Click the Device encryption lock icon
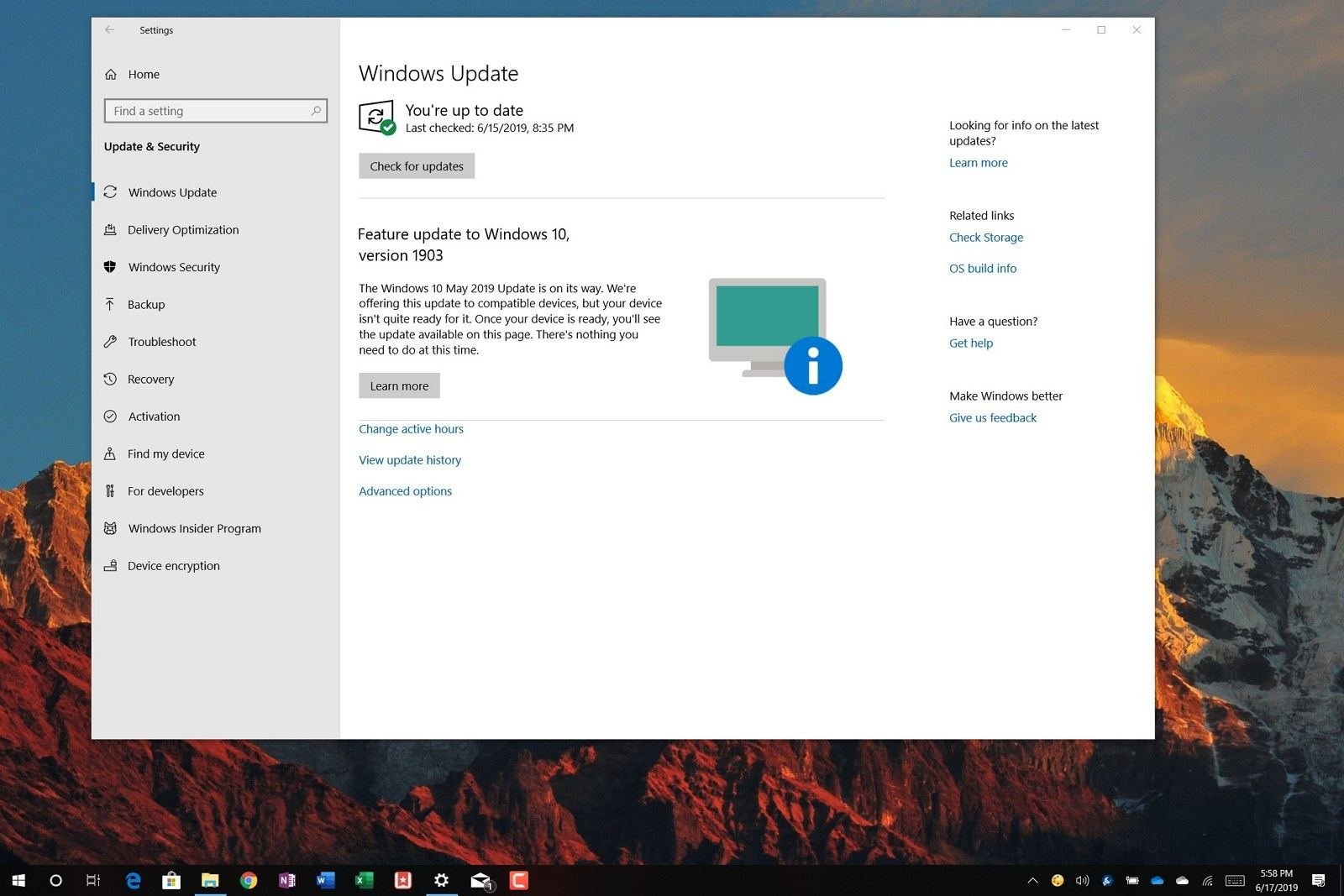This screenshot has height=896, width=1344. [110, 566]
